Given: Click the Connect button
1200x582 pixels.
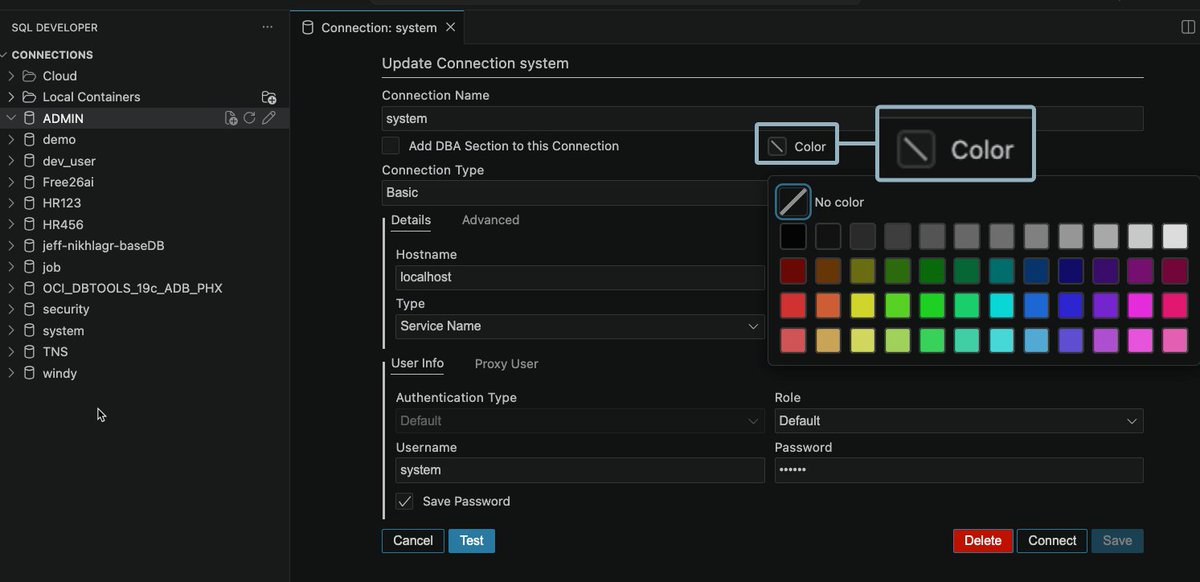Looking at the screenshot, I should pyautogui.click(x=1052, y=541).
